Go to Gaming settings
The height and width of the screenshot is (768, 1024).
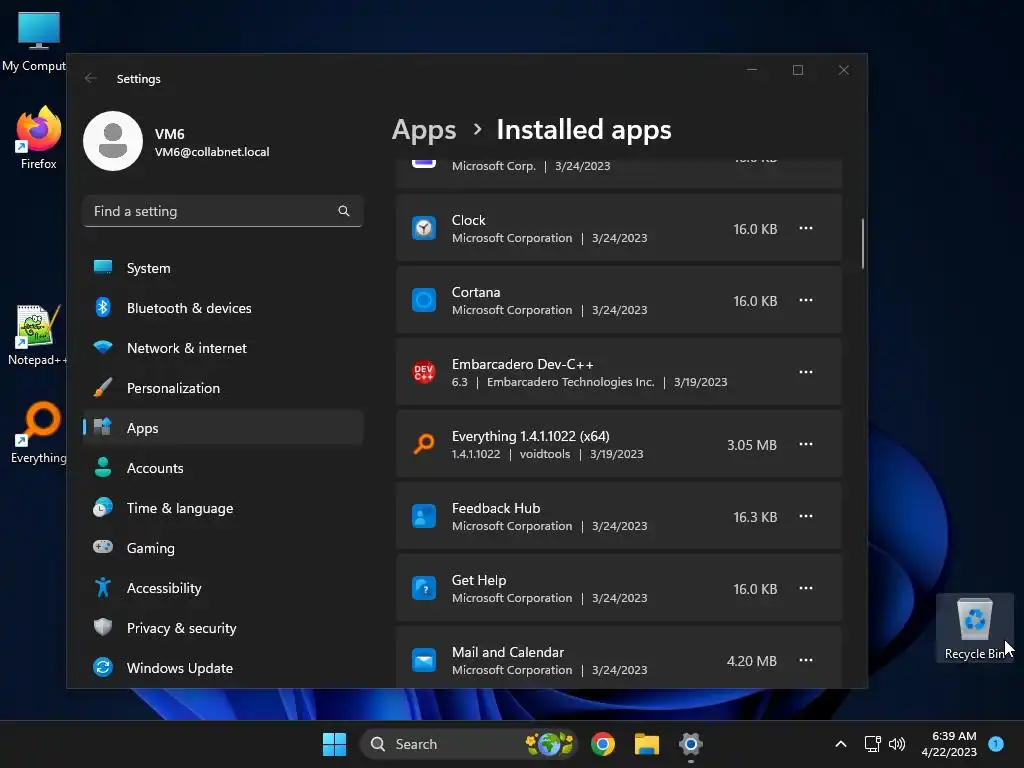pos(223,548)
